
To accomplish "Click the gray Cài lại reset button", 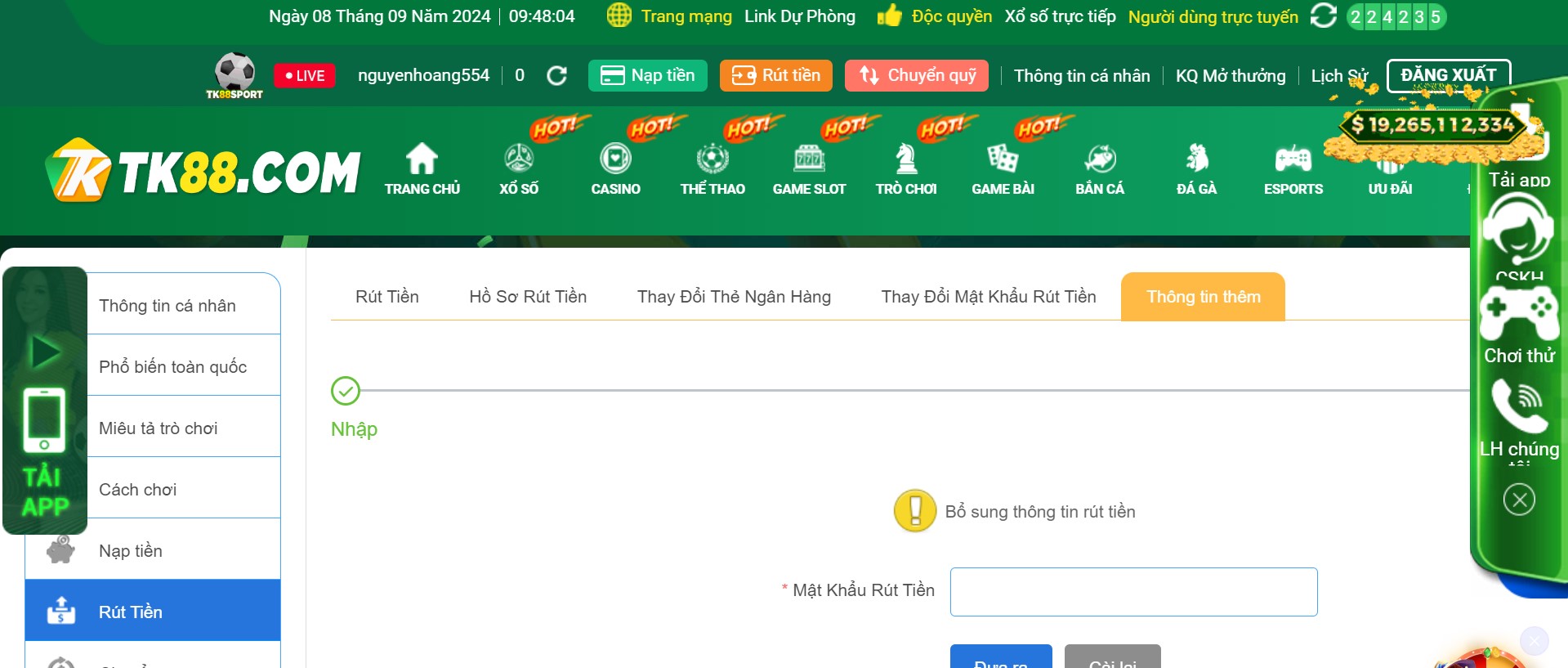I will [1112, 657].
